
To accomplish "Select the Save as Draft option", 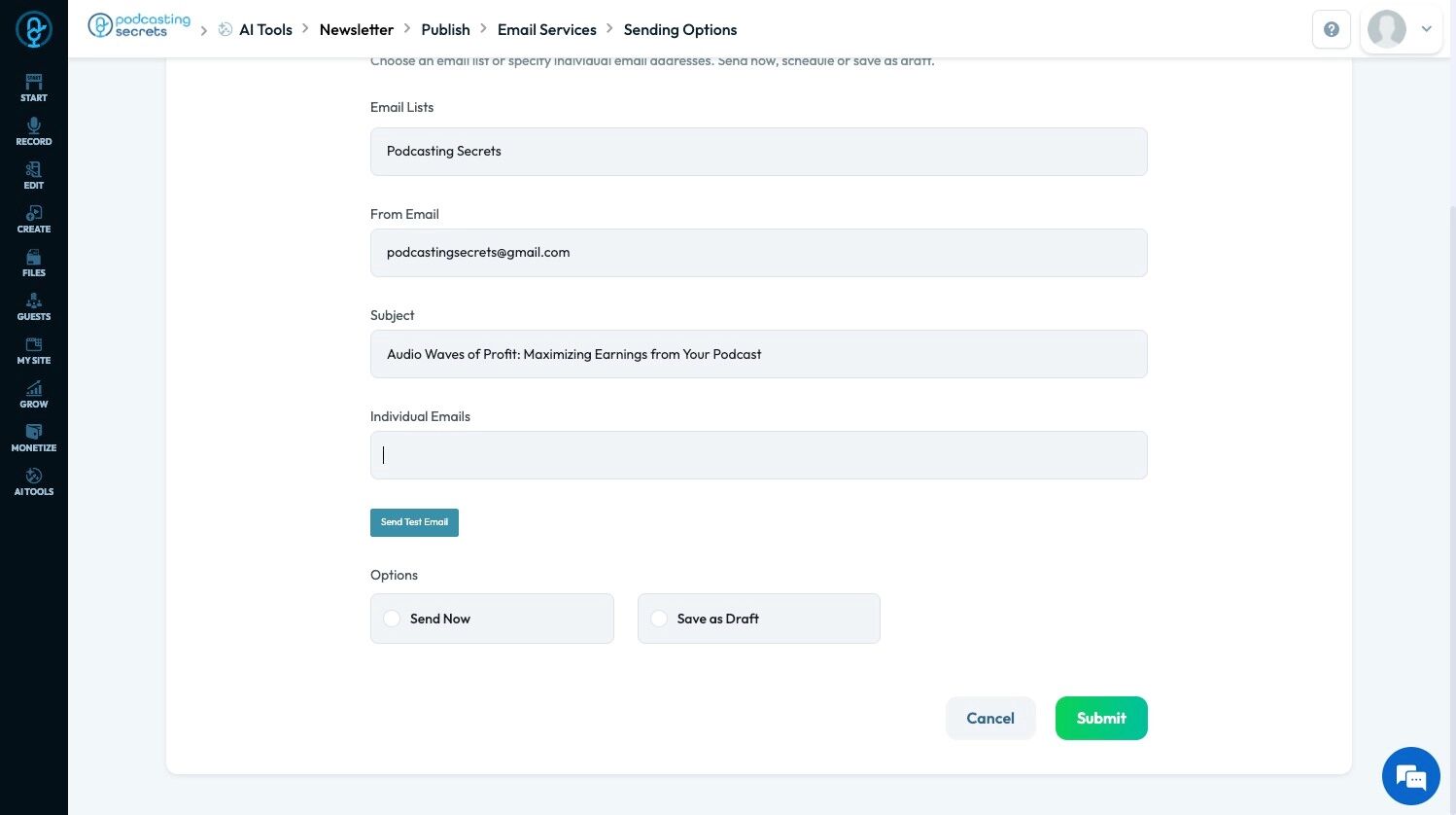I will coord(660,619).
